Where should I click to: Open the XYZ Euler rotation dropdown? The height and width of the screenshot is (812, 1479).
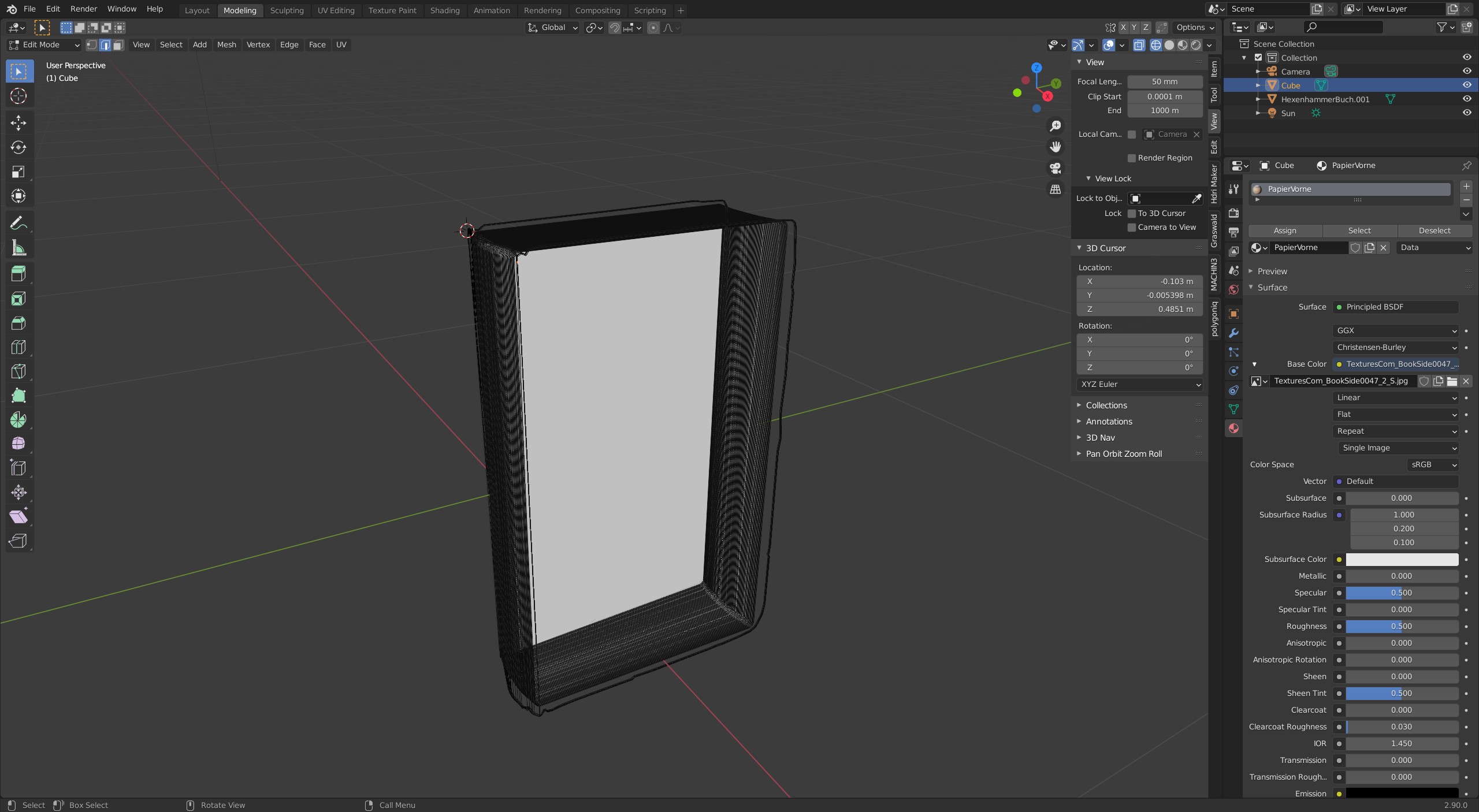[1139, 385]
